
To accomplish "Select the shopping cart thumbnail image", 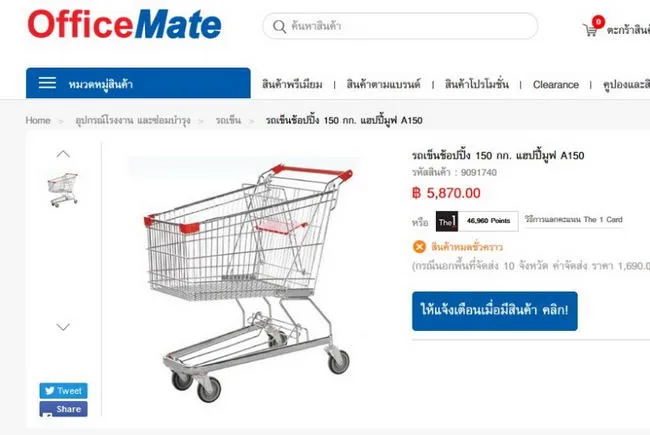I will tap(63, 190).
